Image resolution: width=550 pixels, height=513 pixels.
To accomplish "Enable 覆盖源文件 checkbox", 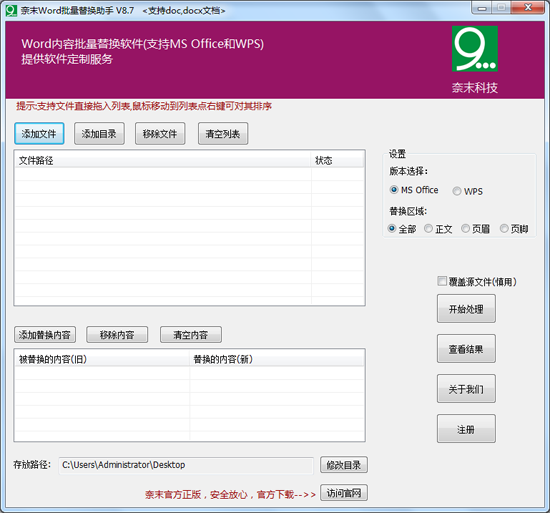I will 442,281.
